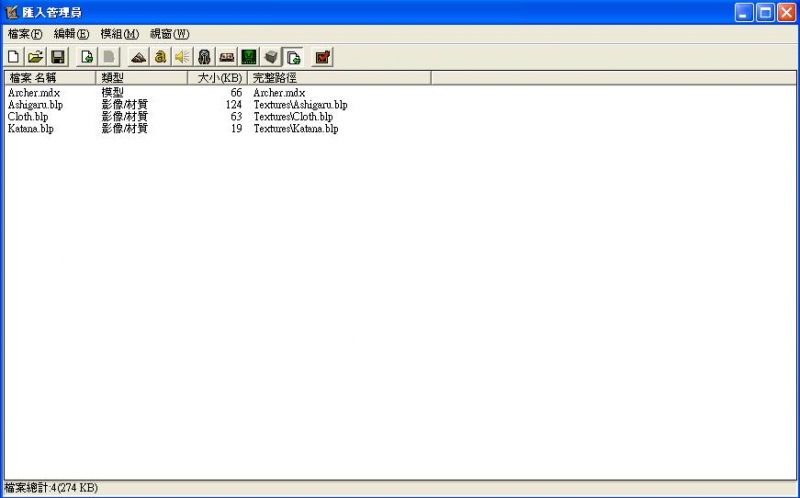Open the Object Manager grey cube icon
The width and height of the screenshot is (800, 498).
click(x=271, y=57)
